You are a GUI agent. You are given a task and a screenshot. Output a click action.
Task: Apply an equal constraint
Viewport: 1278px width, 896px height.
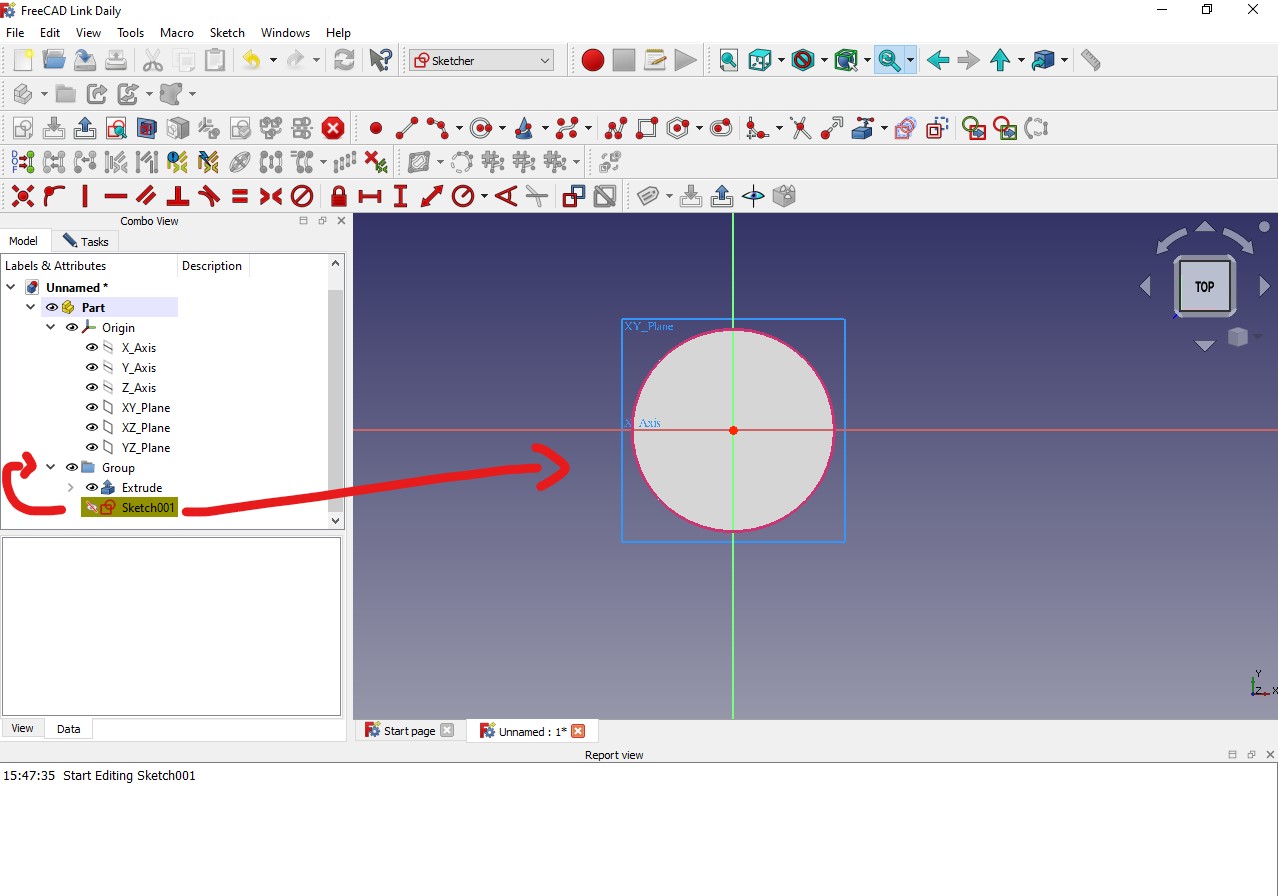(x=239, y=196)
